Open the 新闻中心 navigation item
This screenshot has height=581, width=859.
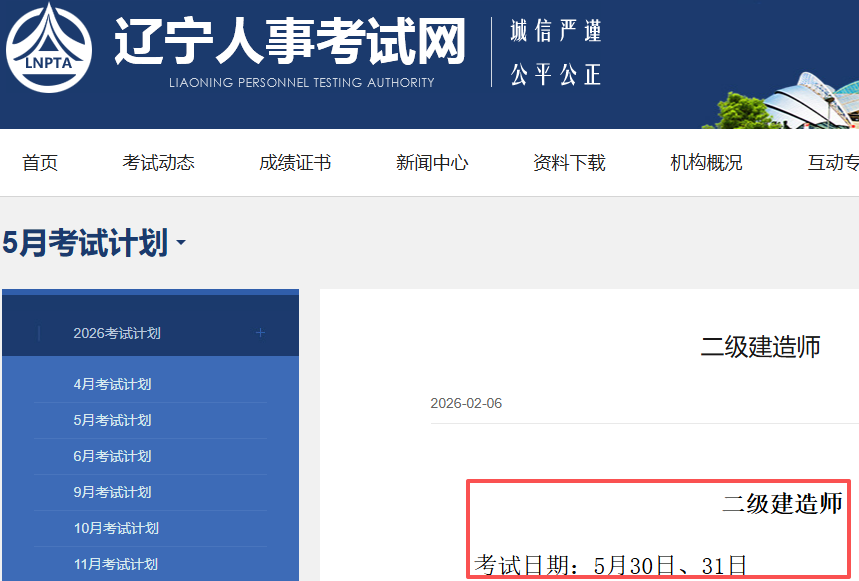pyautogui.click(x=432, y=163)
